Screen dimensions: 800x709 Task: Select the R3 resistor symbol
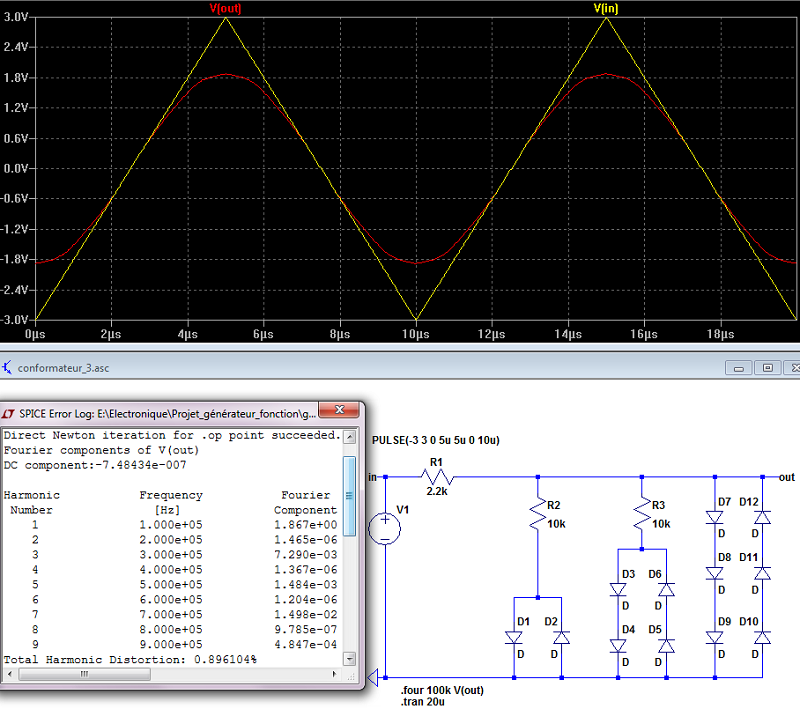tap(642, 514)
